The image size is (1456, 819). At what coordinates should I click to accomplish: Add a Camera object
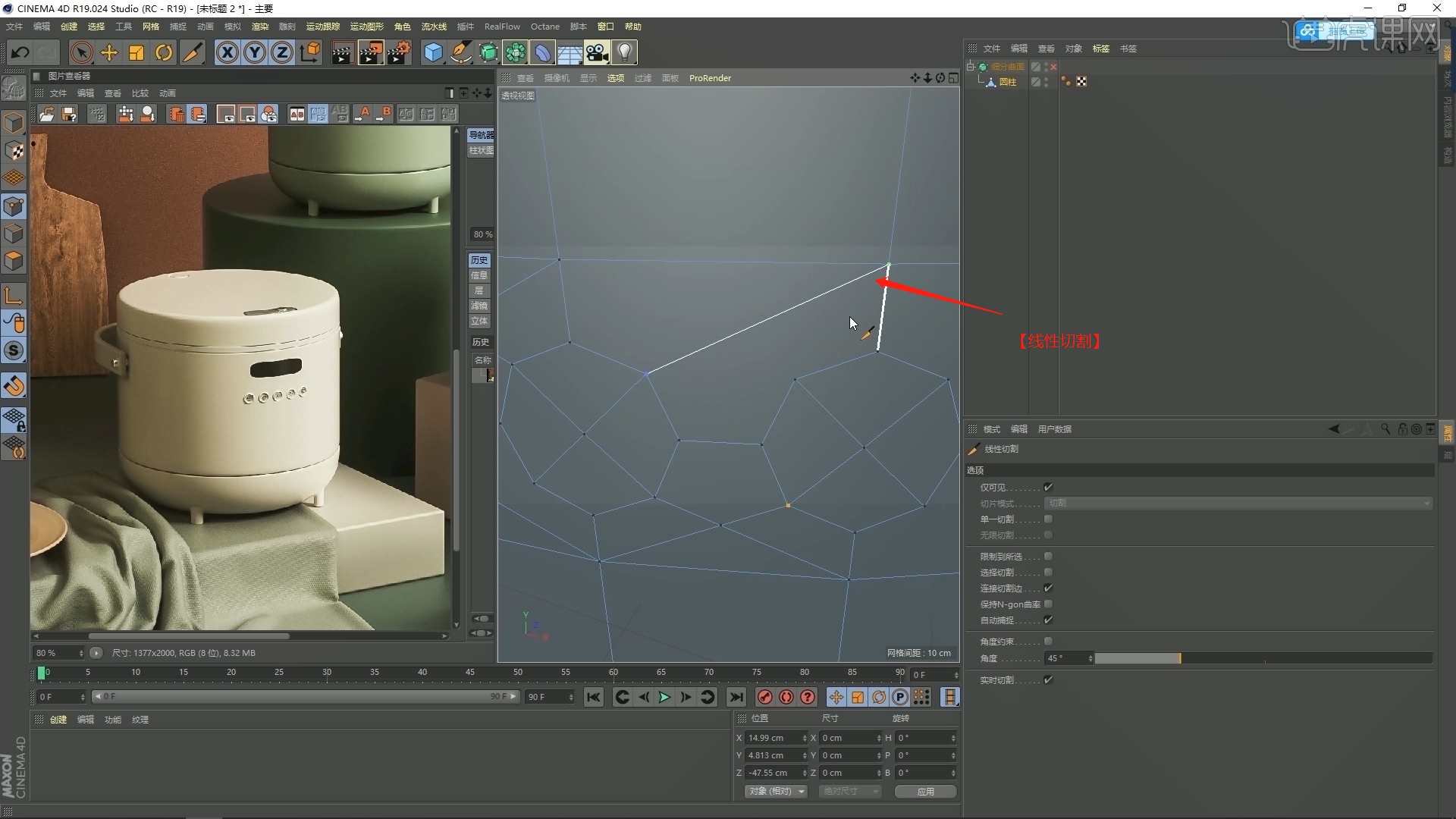click(x=597, y=52)
